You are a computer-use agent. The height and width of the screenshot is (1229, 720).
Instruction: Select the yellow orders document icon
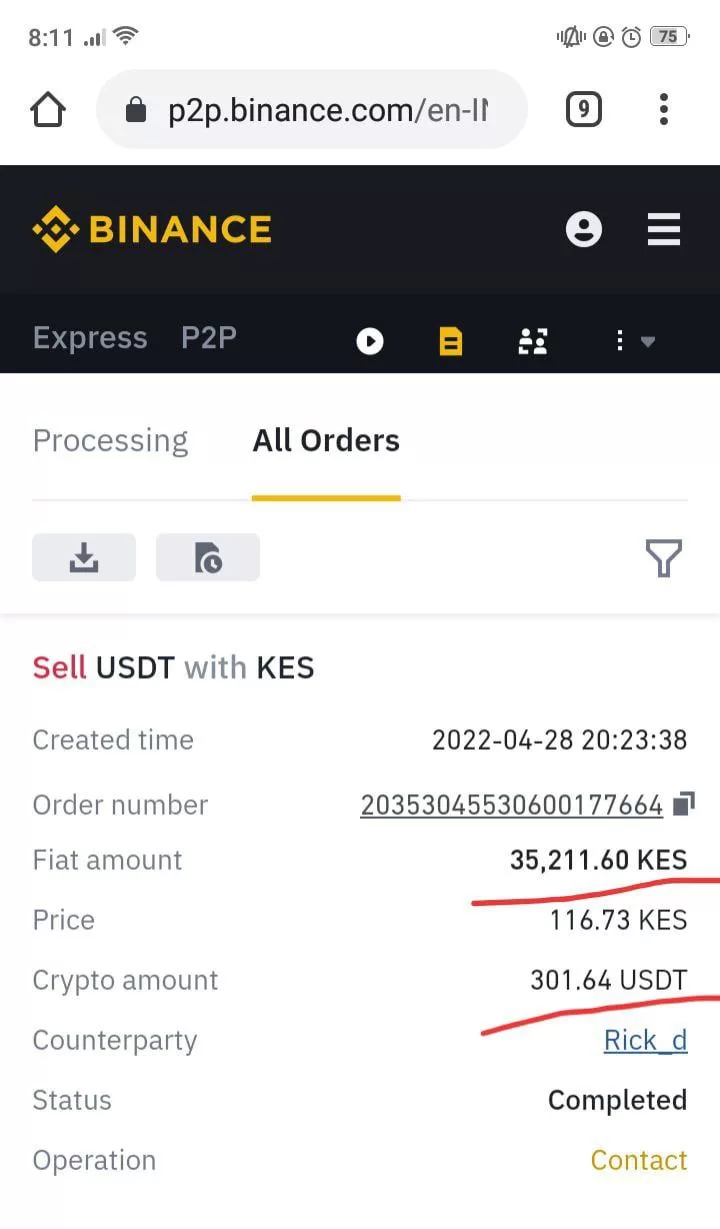[x=451, y=341]
